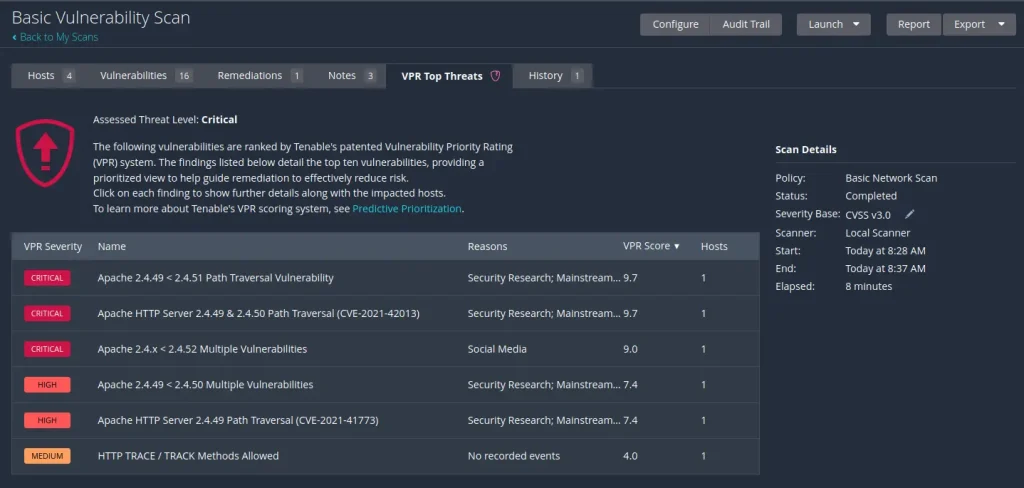Go to the History tab
Screen dimensions: 1024x488
[546, 76]
